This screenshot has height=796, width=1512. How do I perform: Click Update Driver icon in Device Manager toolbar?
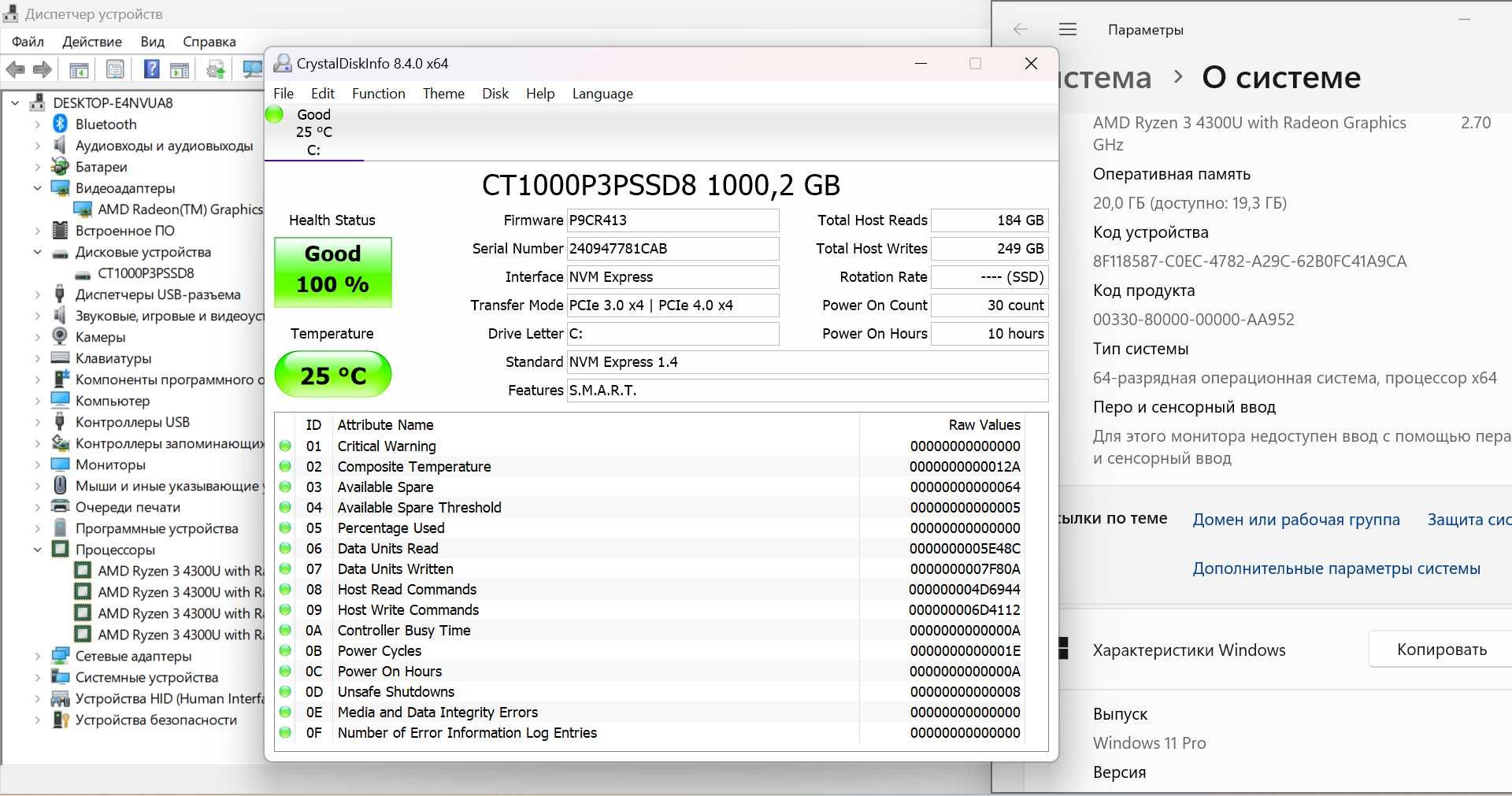coord(216,69)
